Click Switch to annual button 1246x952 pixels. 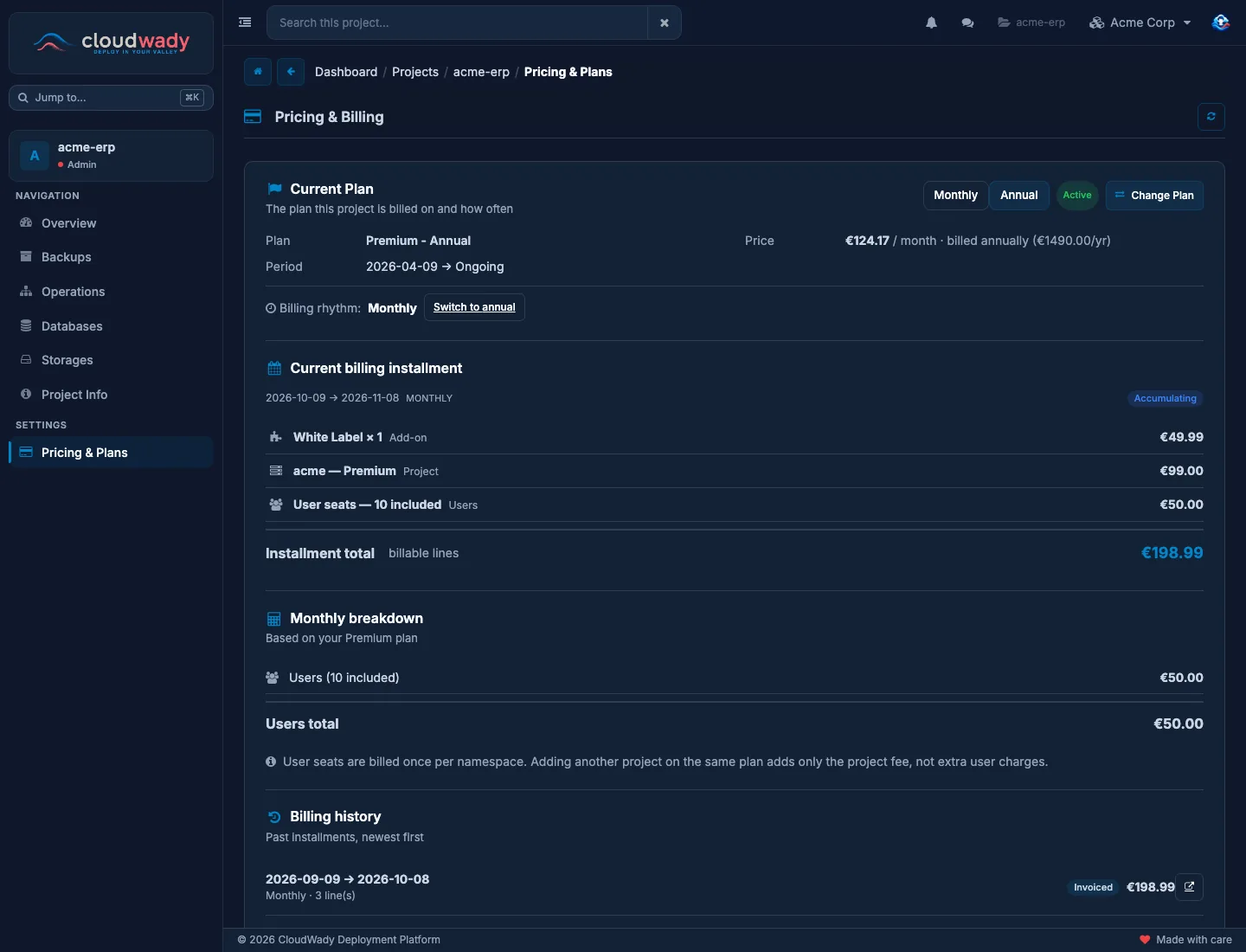coord(474,307)
